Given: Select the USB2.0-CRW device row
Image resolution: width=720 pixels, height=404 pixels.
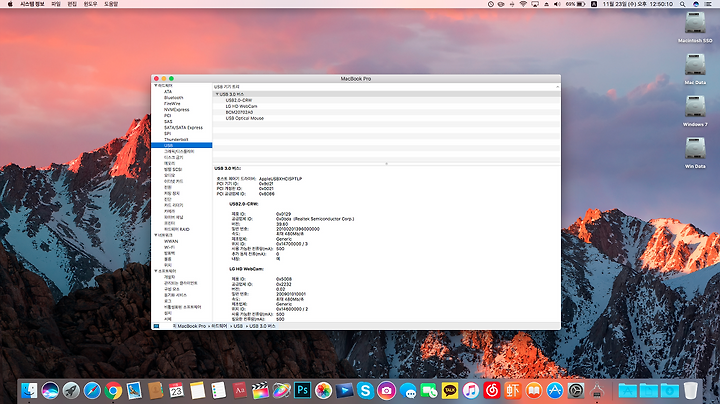Looking at the screenshot, I should [387, 100].
